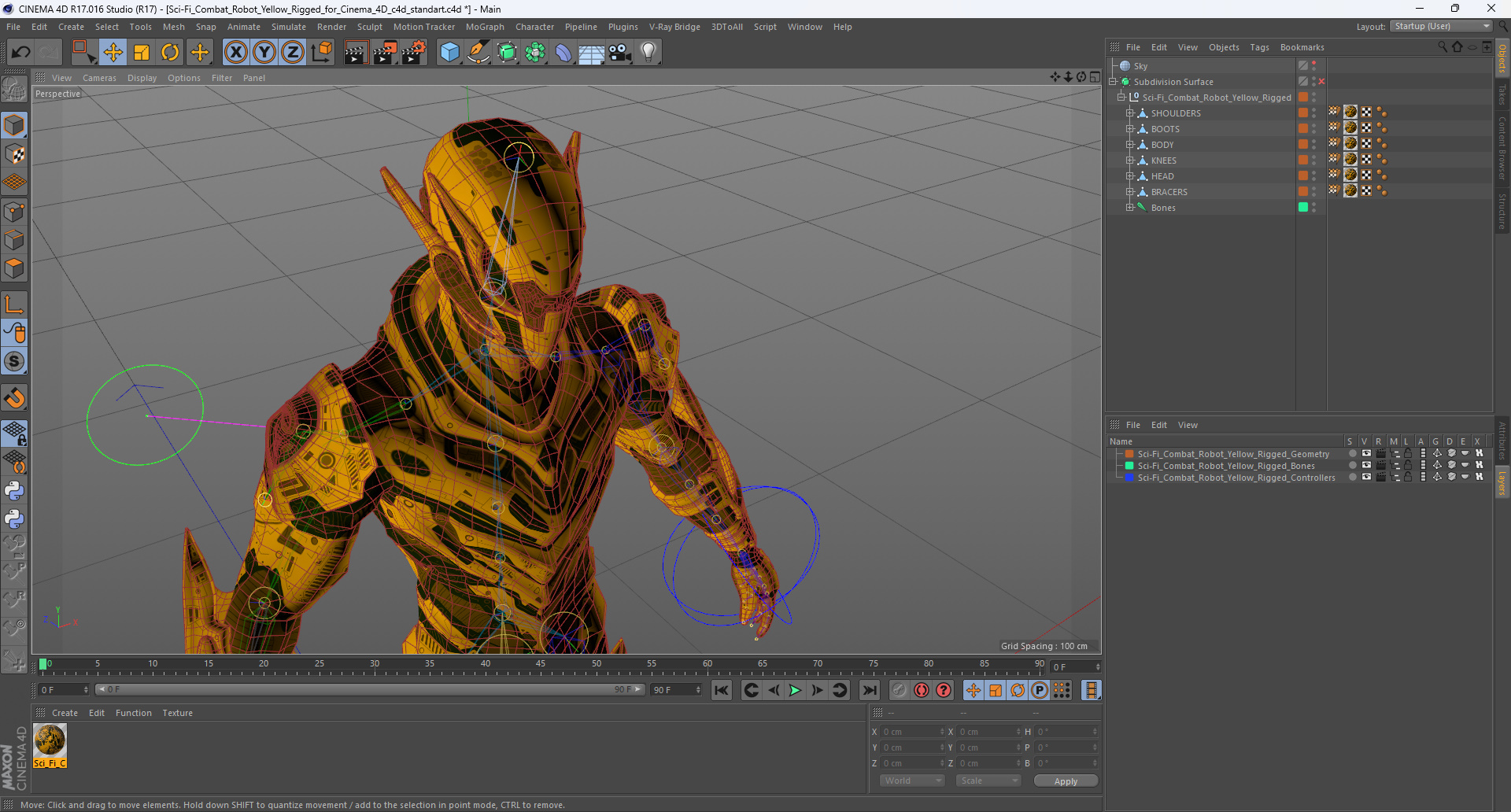This screenshot has width=1511, height=812.
Task: Expand the HEAD object
Action: pos(1129,176)
